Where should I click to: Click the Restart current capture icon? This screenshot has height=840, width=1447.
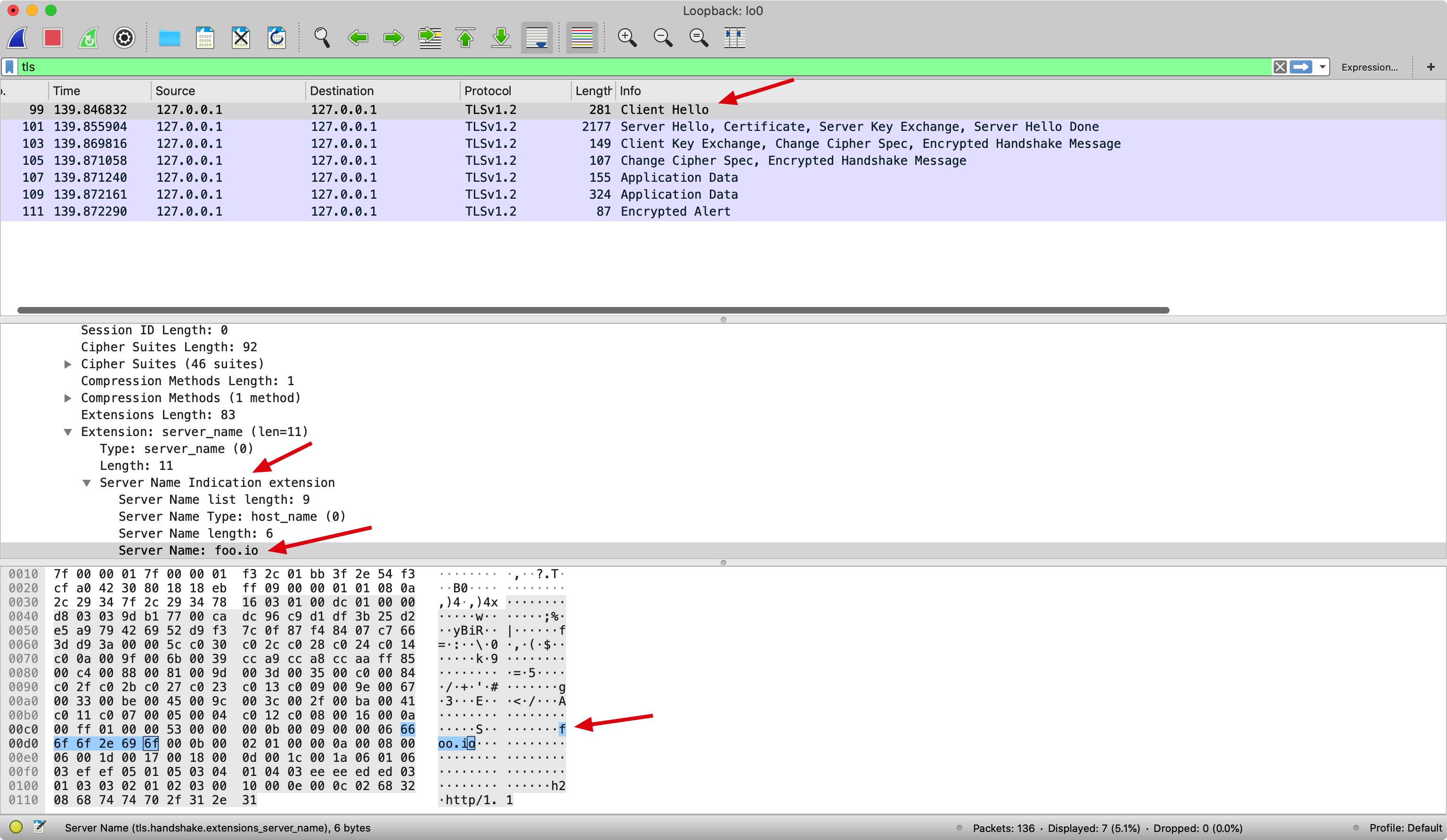tap(89, 38)
